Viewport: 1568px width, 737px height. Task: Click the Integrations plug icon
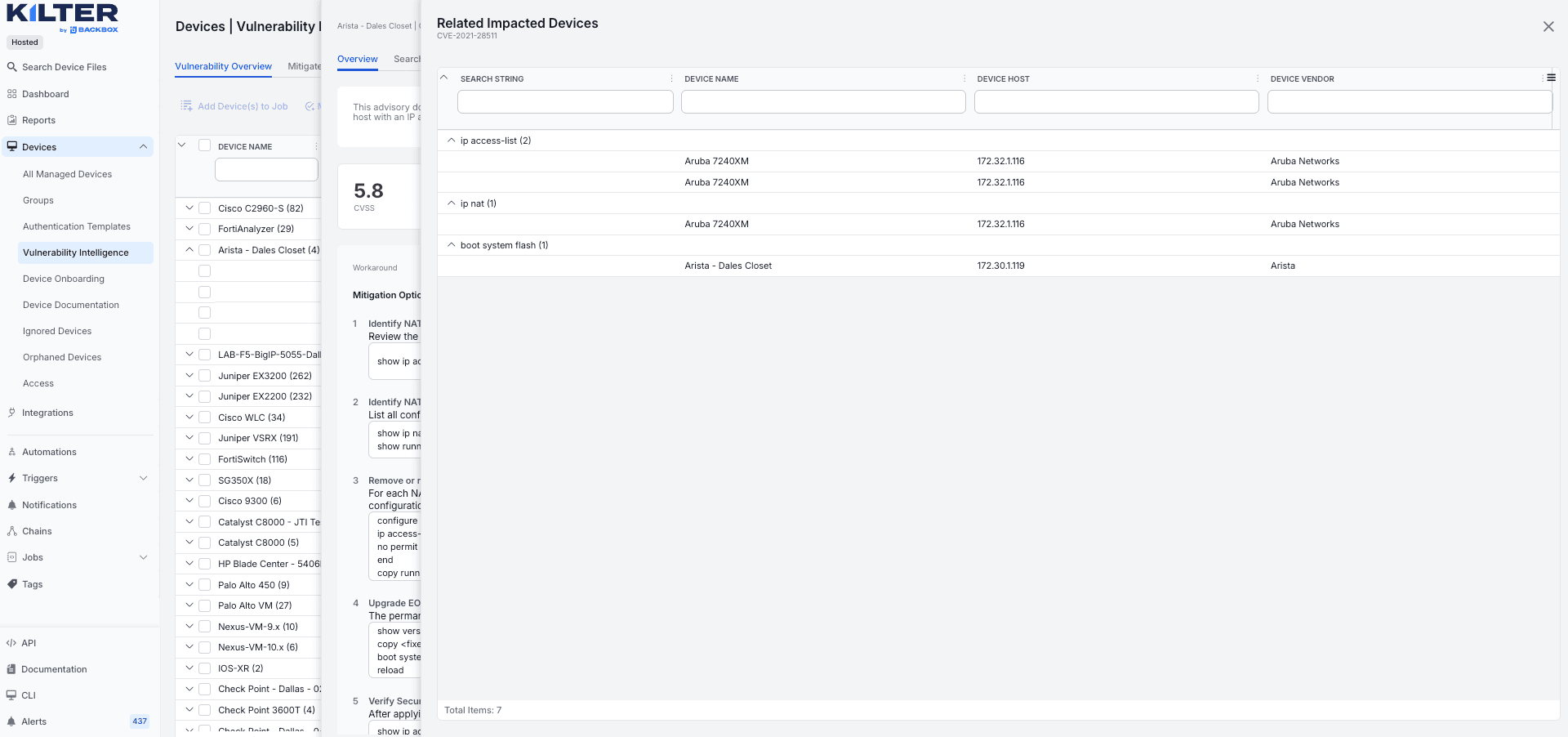pos(11,413)
